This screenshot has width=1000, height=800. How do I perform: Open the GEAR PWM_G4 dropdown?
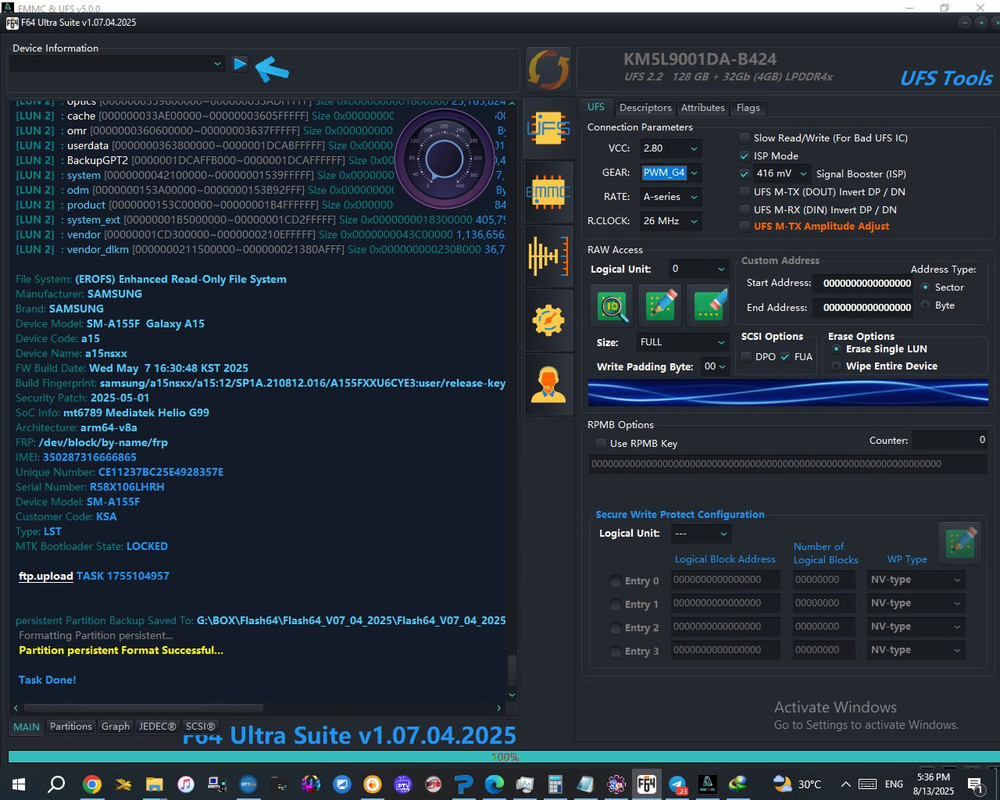[x=671, y=172]
